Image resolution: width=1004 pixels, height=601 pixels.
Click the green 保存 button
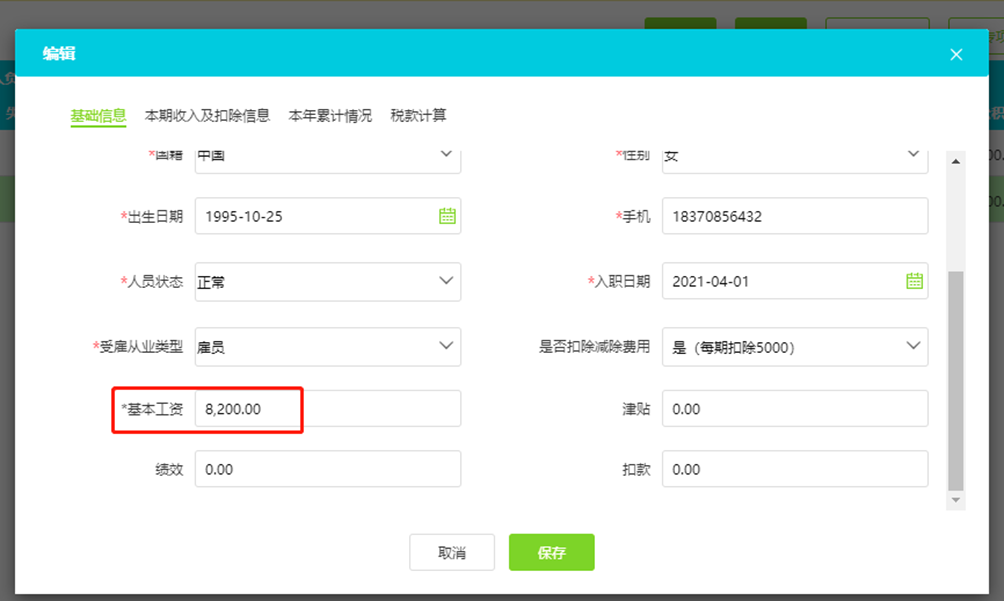[551, 552]
